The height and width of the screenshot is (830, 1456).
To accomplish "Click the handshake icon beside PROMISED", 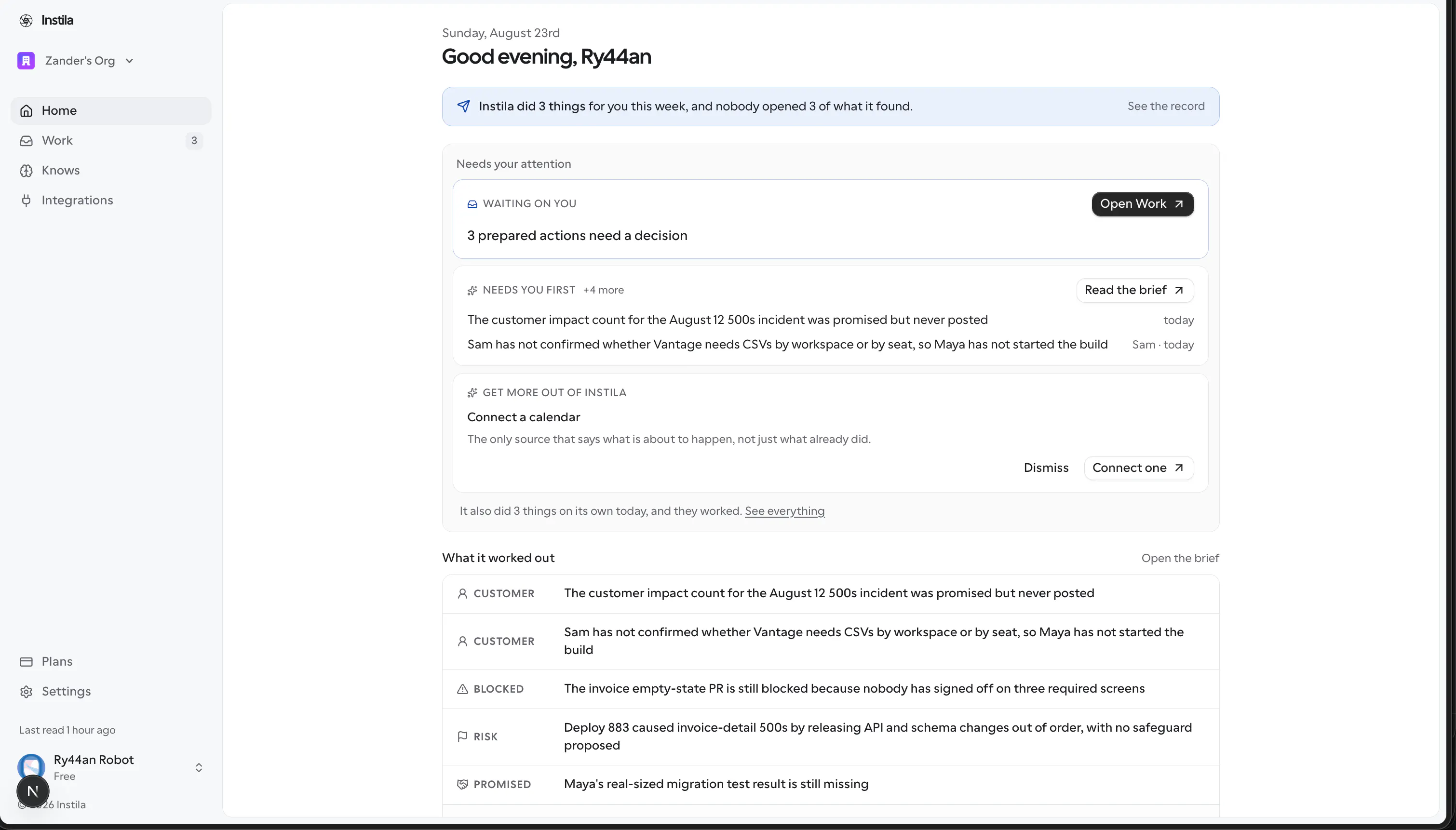I will [462, 784].
